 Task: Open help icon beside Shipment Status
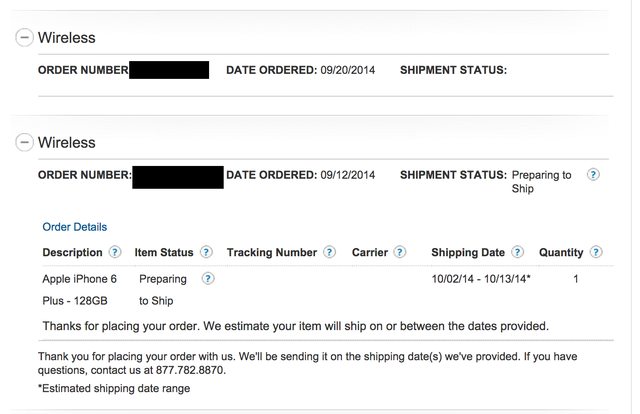593,174
